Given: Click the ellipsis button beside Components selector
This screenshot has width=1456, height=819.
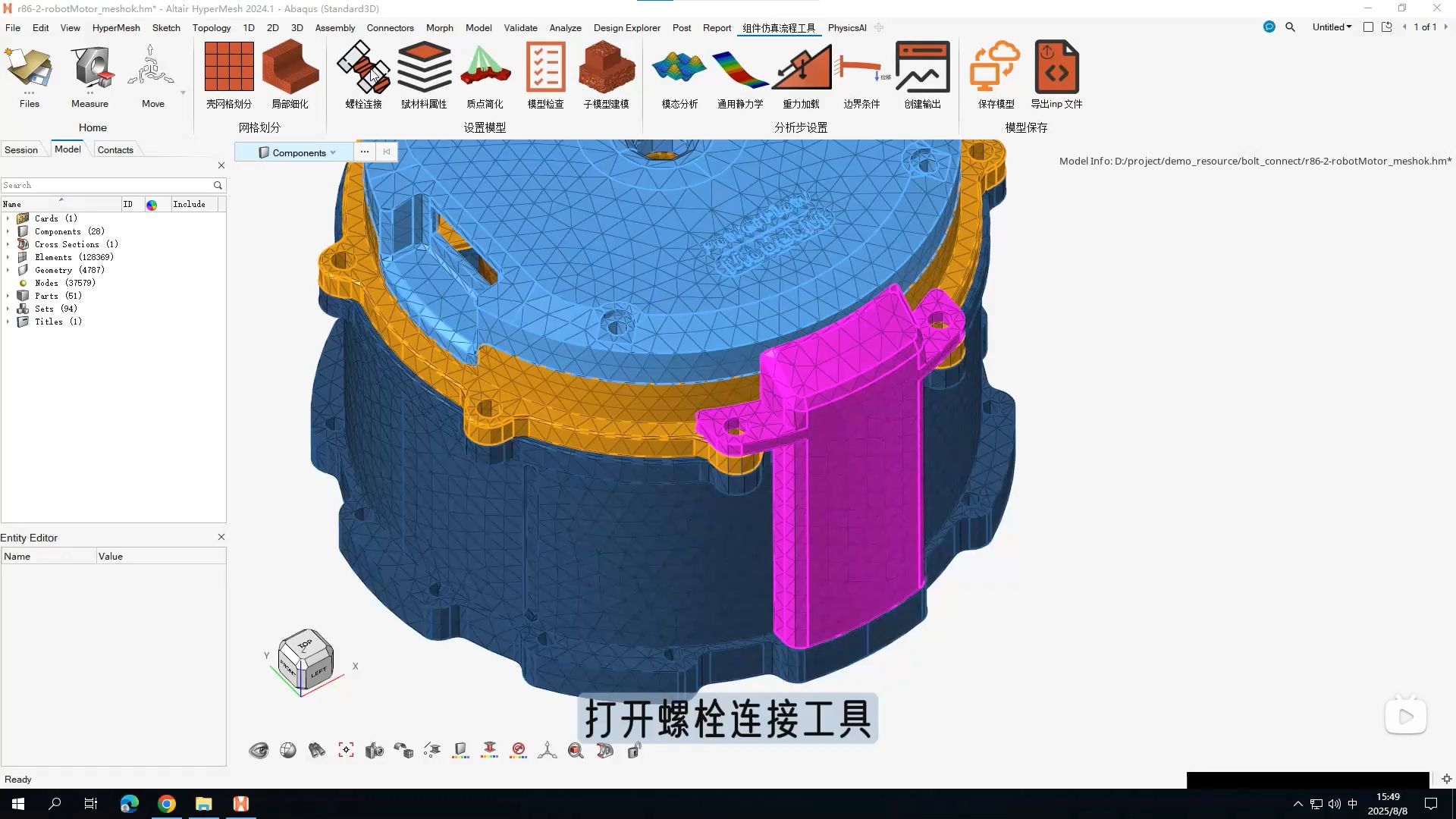Looking at the screenshot, I should click(365, 152).
